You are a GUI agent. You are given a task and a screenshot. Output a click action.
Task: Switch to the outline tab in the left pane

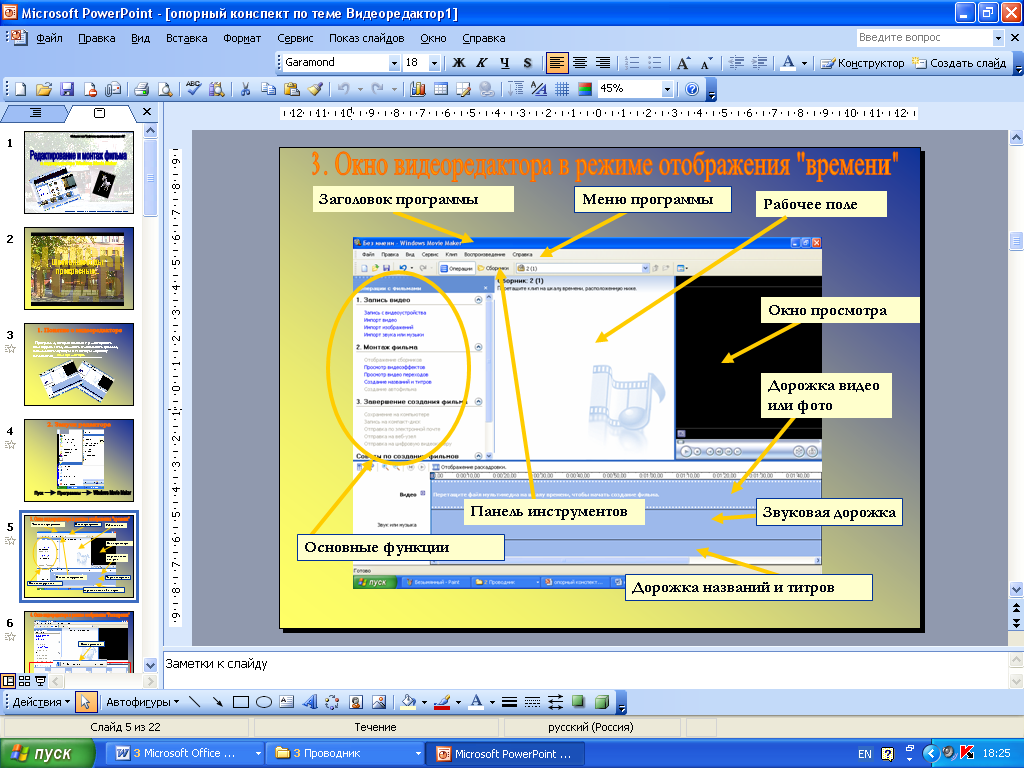[x=35, y=113]
